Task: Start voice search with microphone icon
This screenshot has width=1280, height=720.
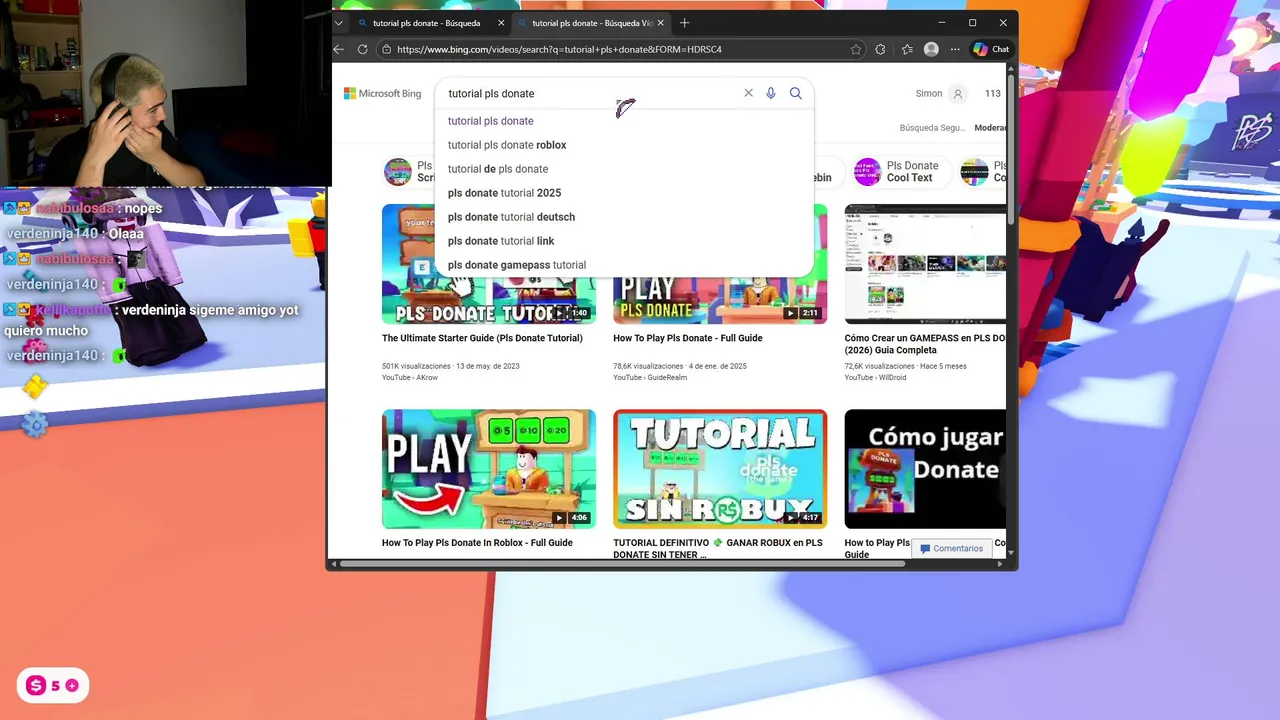Action: pos(771,93)
